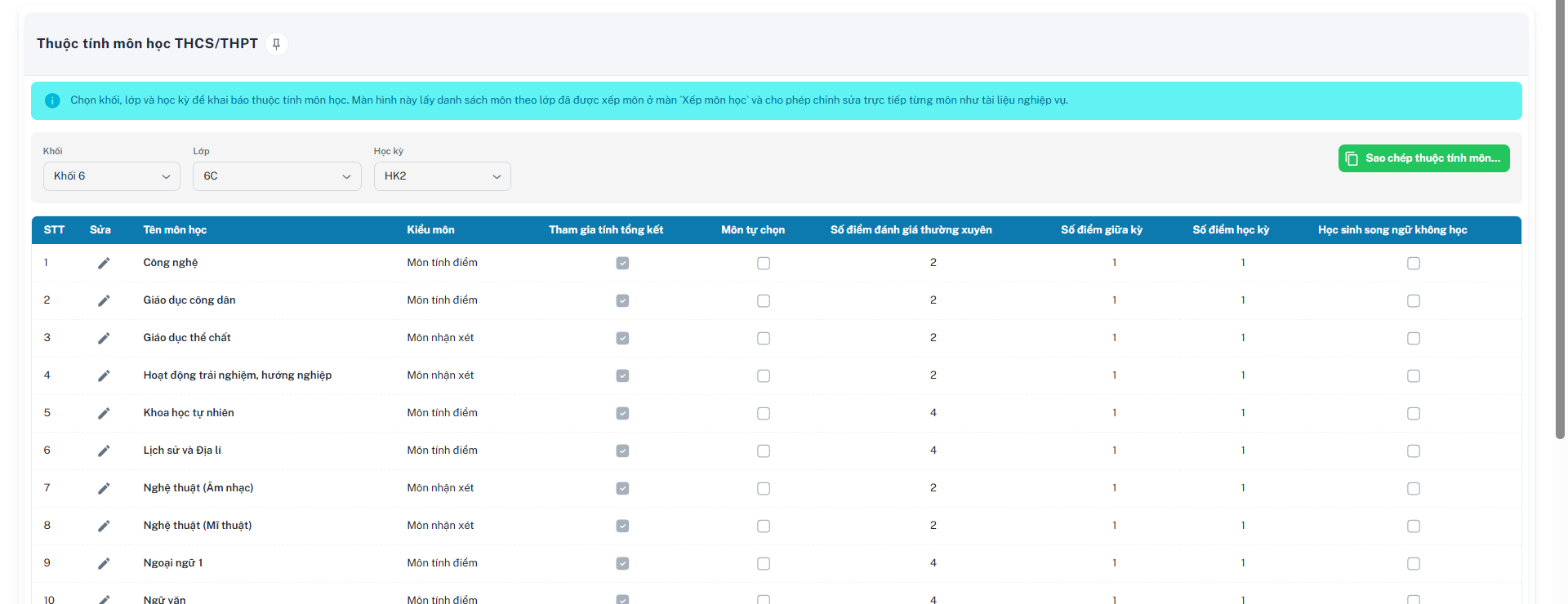
Task: Edit Nghệ thuật (Âm nhạc) subject
Action: coord(104,488)
